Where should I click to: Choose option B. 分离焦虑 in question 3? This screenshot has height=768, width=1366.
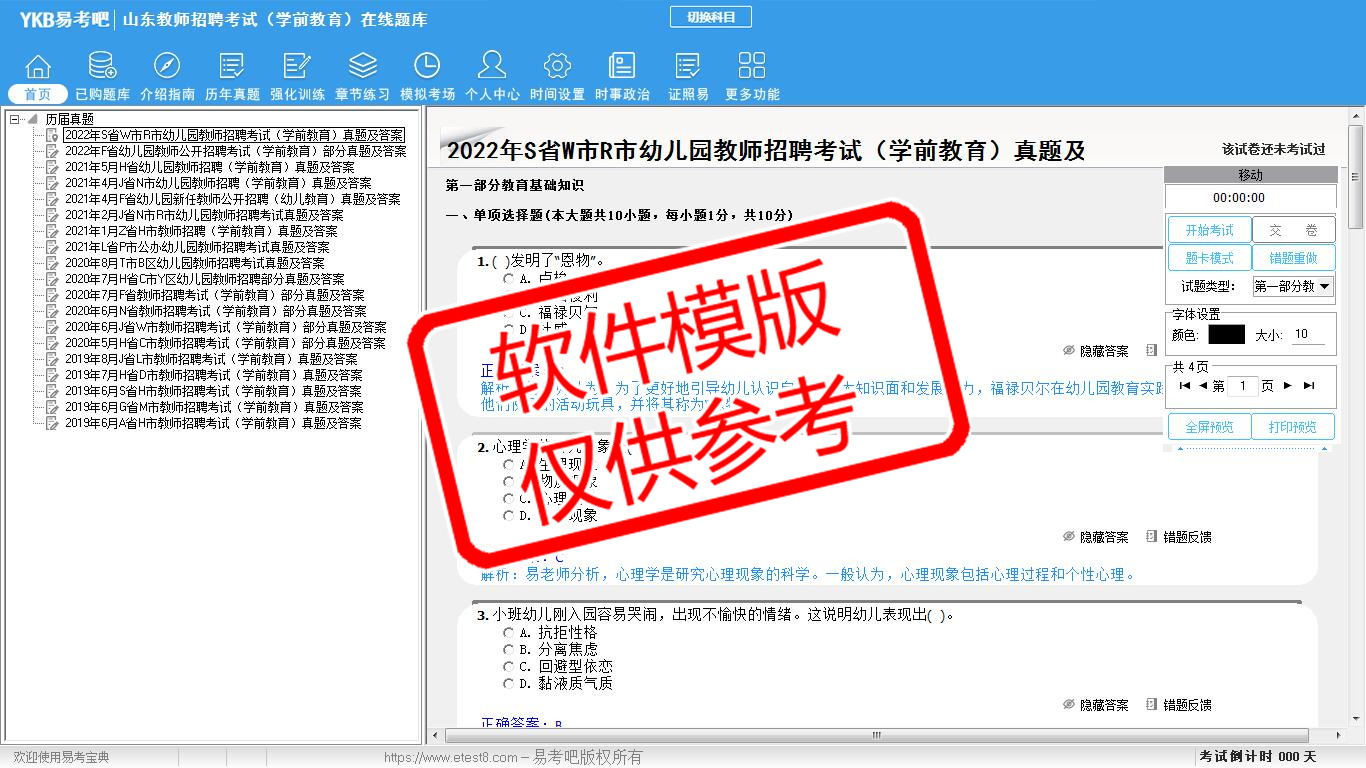click(509, 650)
